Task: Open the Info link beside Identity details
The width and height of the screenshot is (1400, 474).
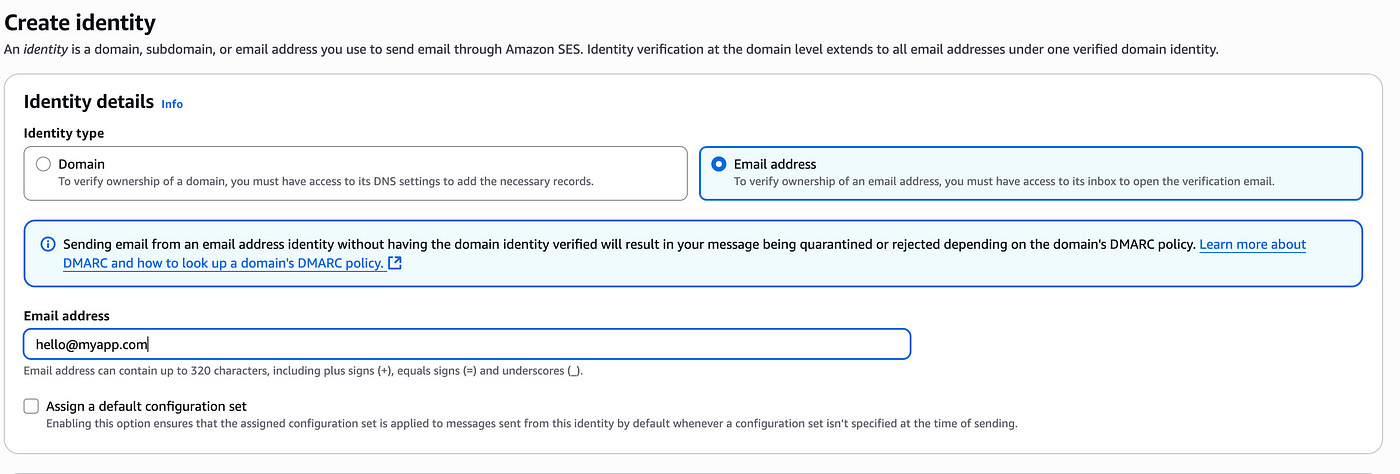Action: click(172, 104)
